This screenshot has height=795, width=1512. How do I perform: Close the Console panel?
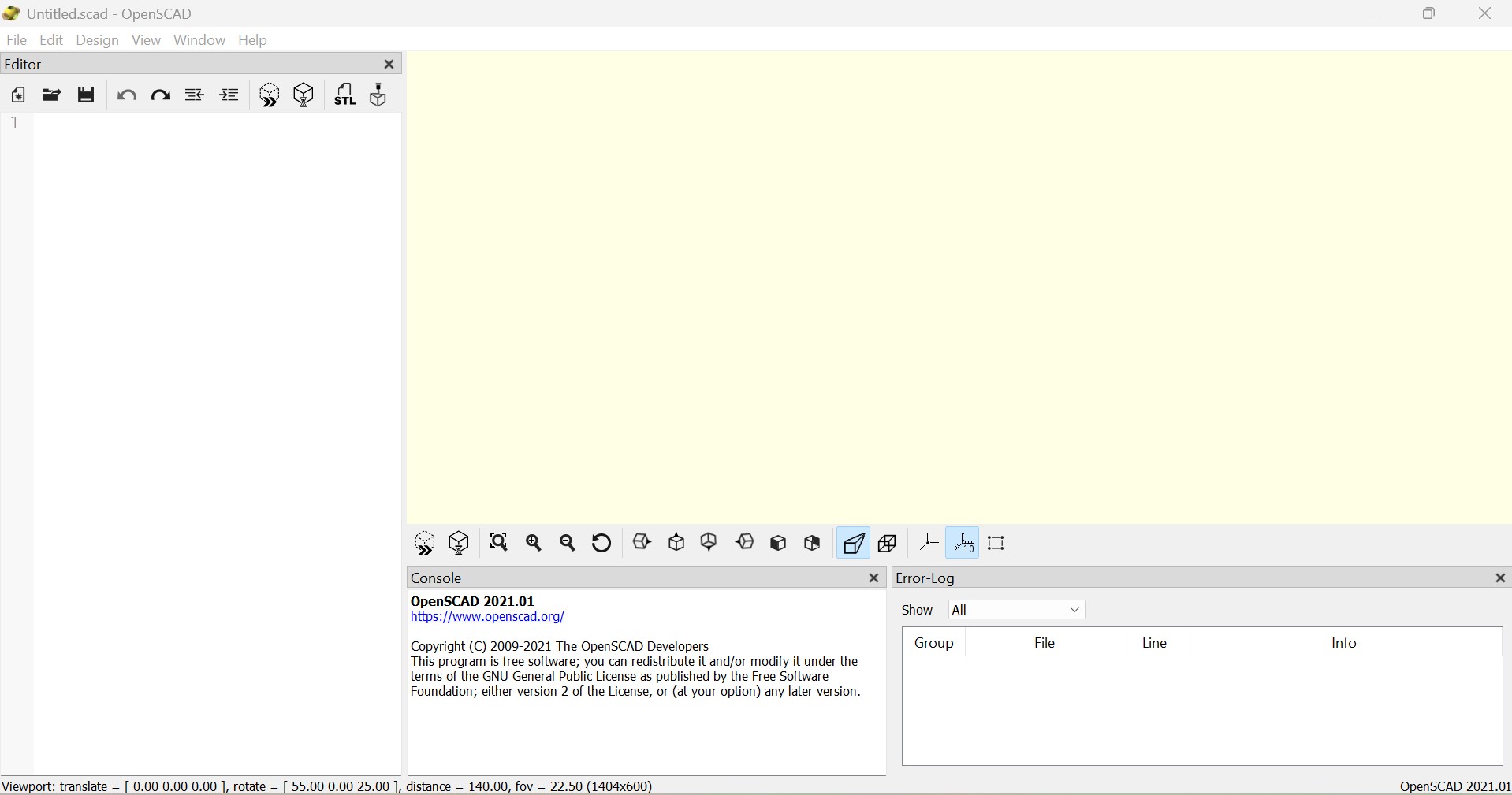click(874, 579)
